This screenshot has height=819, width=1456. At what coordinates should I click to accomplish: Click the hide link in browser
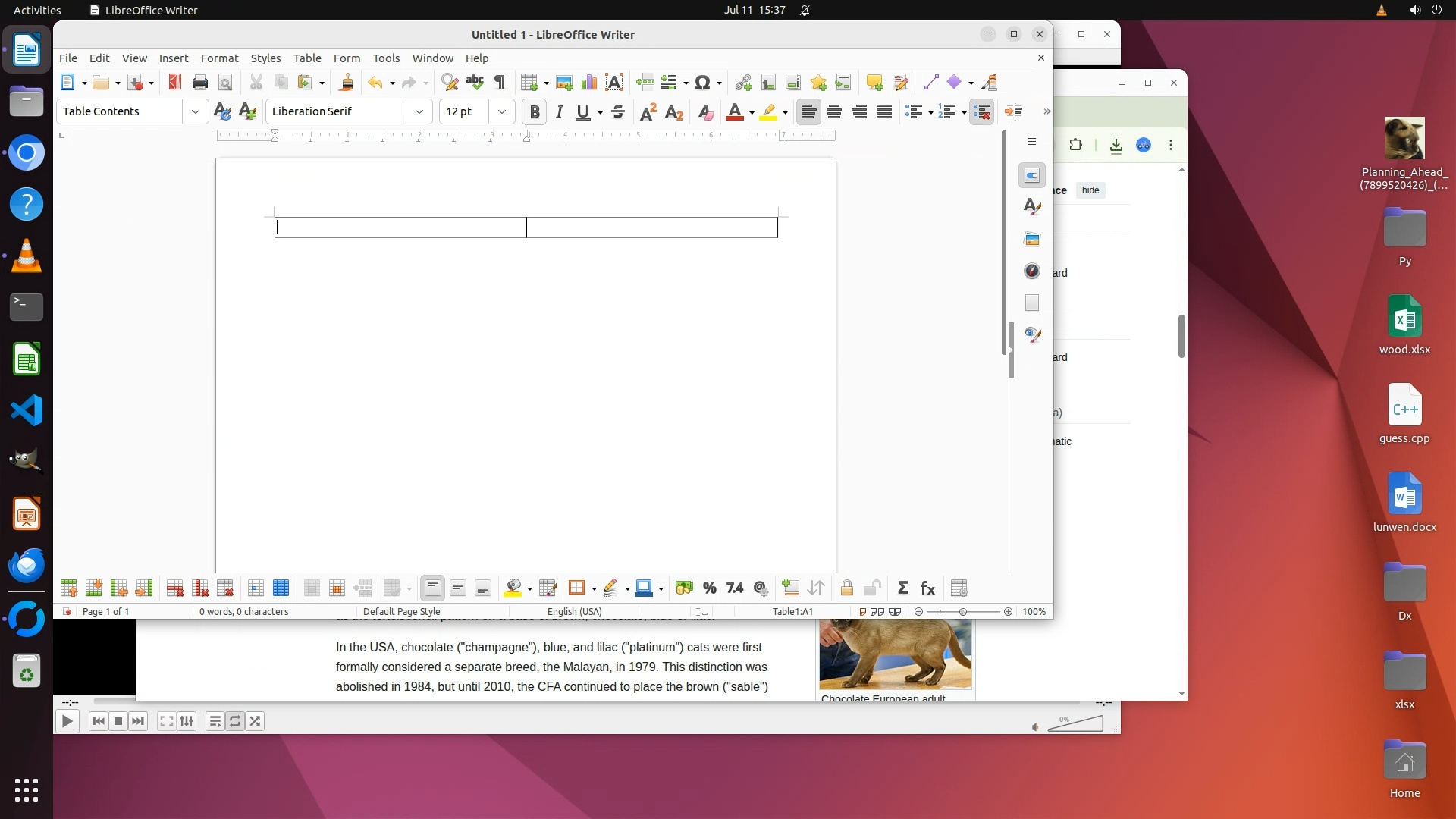coord(1090,190)
